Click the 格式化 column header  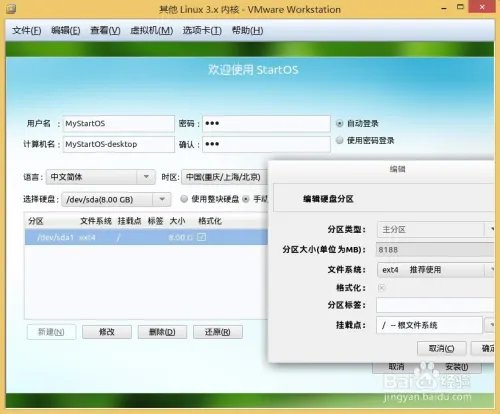[210, 221]
